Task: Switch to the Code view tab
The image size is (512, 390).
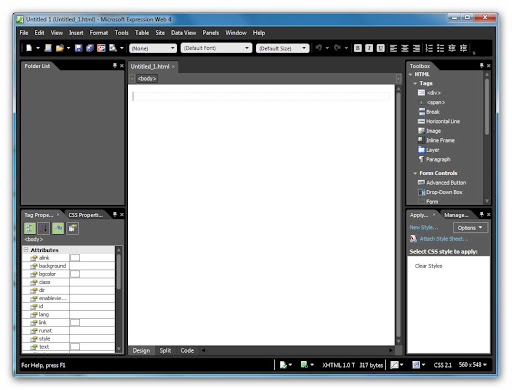Action: [187, 351]
